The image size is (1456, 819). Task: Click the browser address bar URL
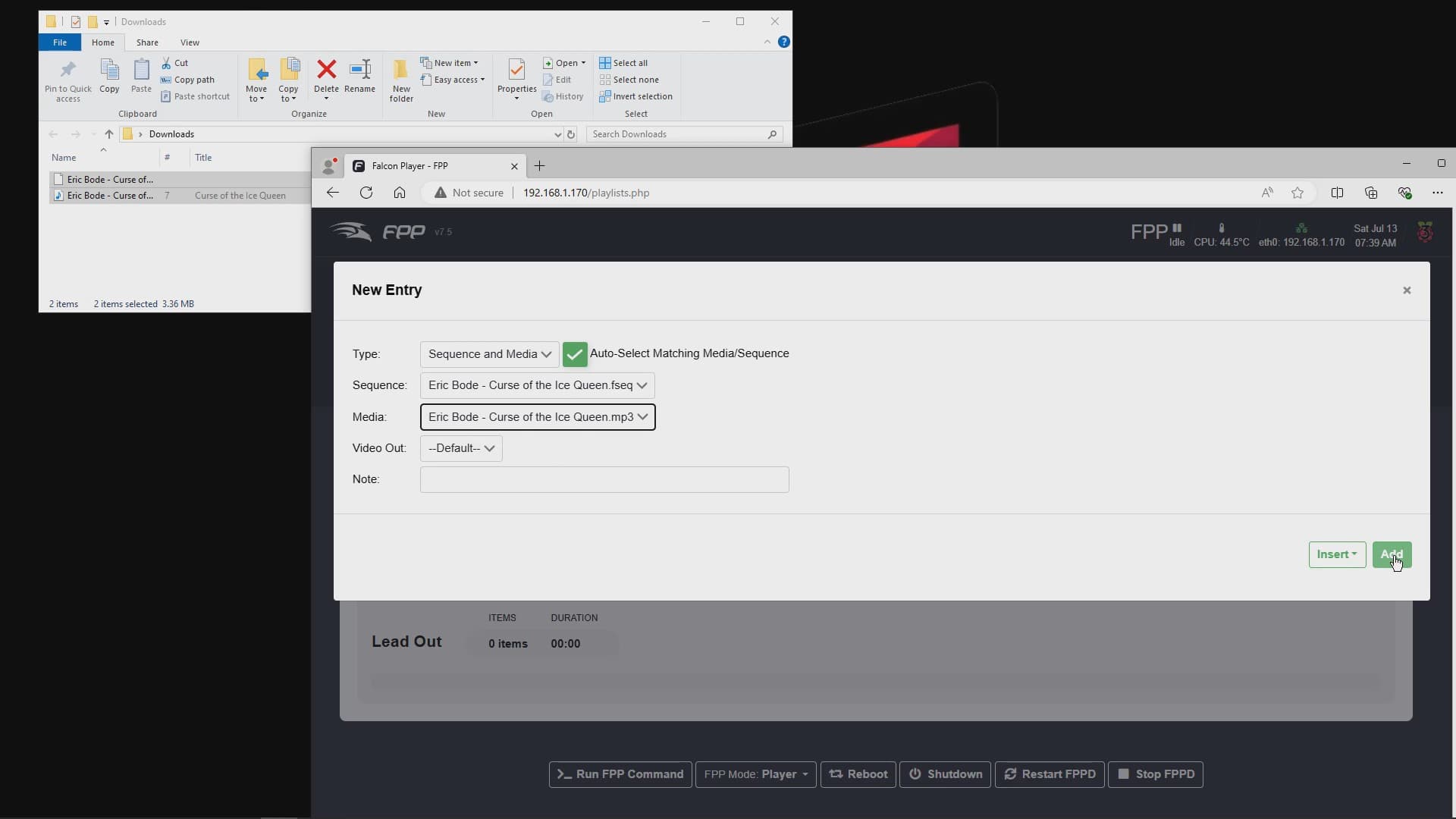pyautogui.click(x=586, y=193)
